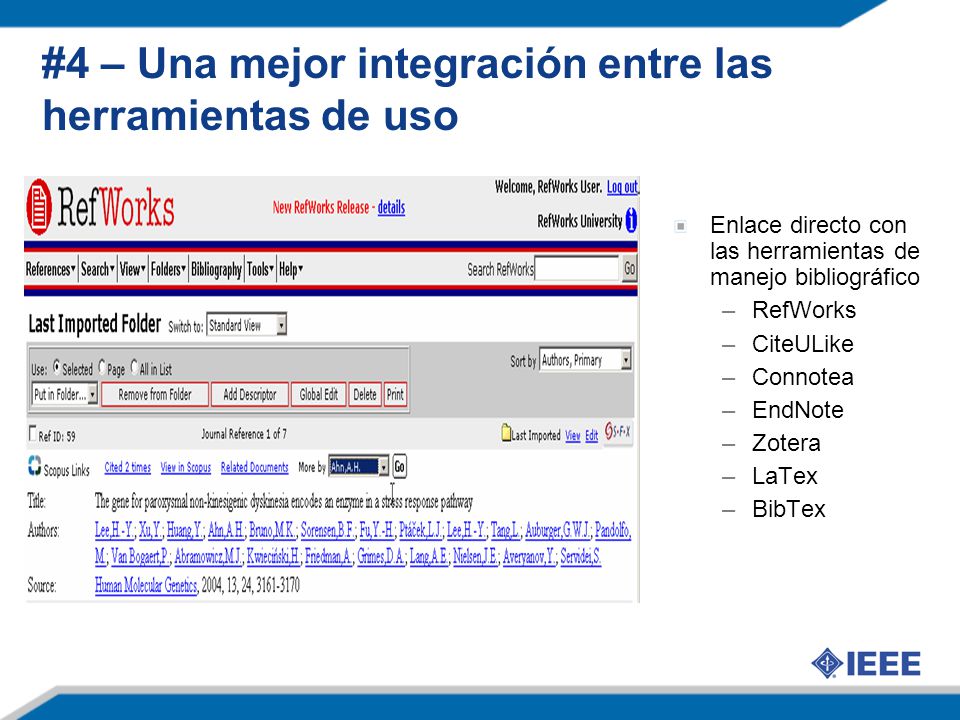The height and width of the screenshot is (720, 960).
Task: Click the 'Zotera' bullet on the slide
Action: (786, 443)
